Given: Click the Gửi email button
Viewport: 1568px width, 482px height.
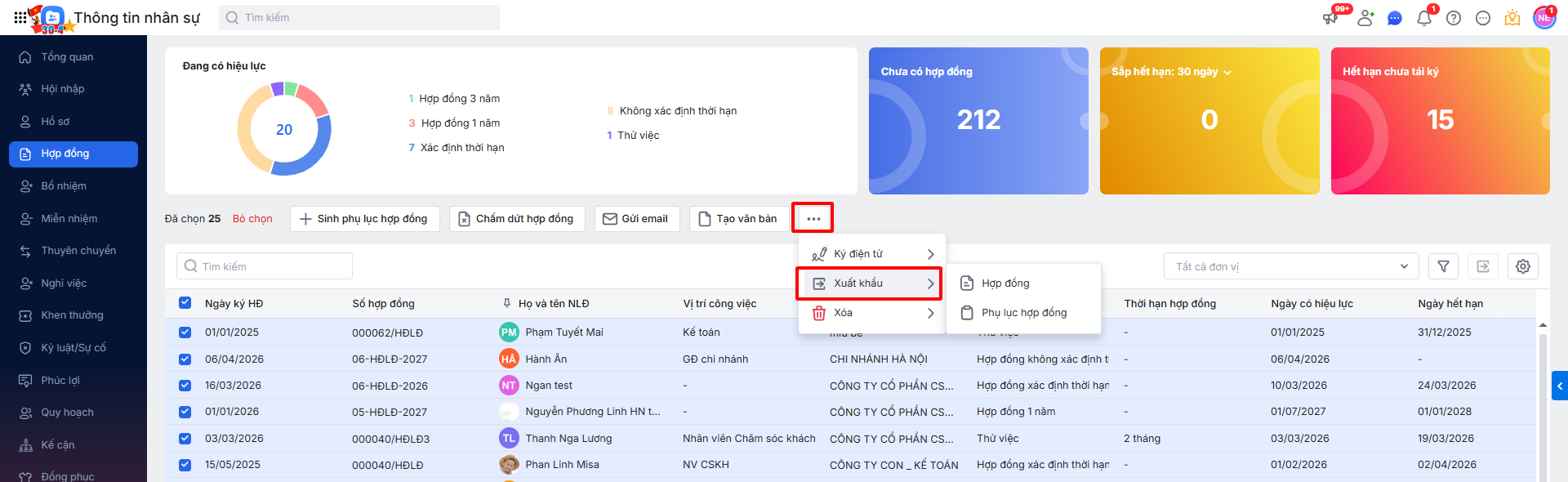Looking at the screenshot, I should tap(637, 219).
